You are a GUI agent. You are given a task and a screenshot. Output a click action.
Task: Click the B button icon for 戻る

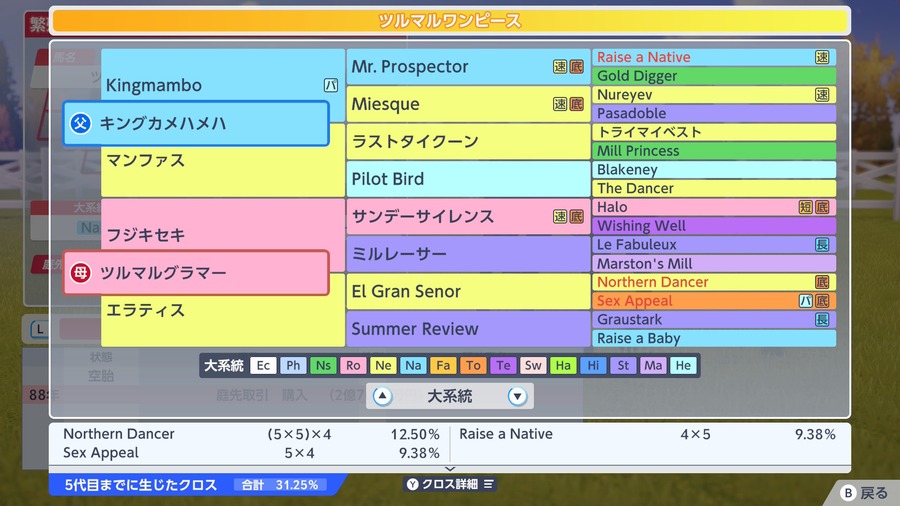[x=848, y=493]
